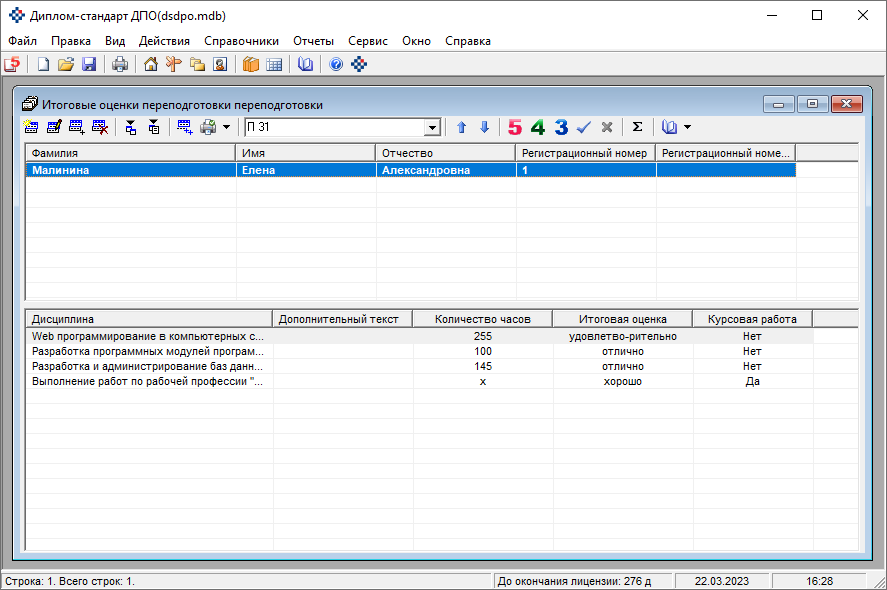Click the delete record icon with red X

(100, 128)
